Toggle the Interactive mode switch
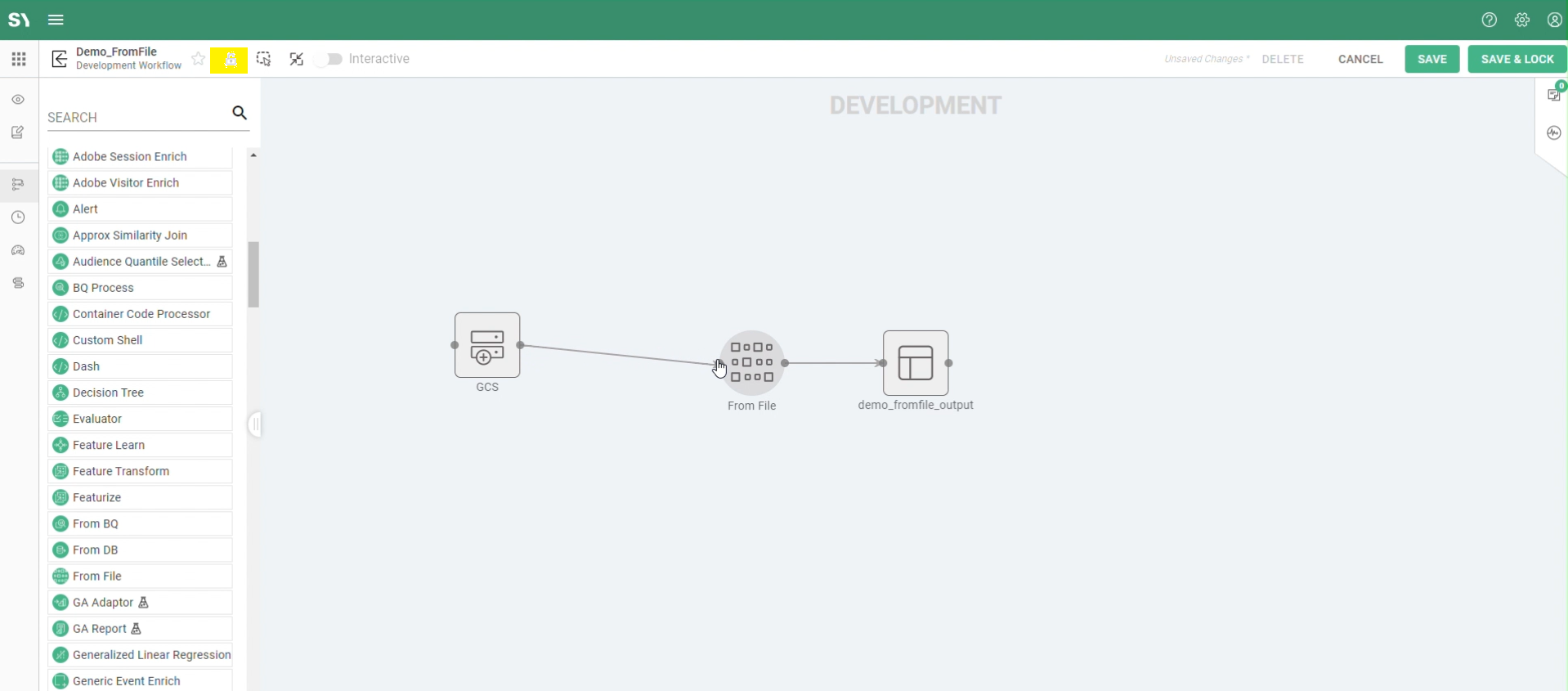The height and width of the screenshot is (691, 1568). click(x=333, y=59)
